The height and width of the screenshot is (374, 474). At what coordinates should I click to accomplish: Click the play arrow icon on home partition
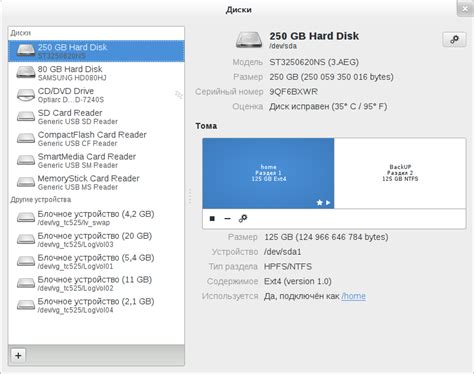coord(328,202)
